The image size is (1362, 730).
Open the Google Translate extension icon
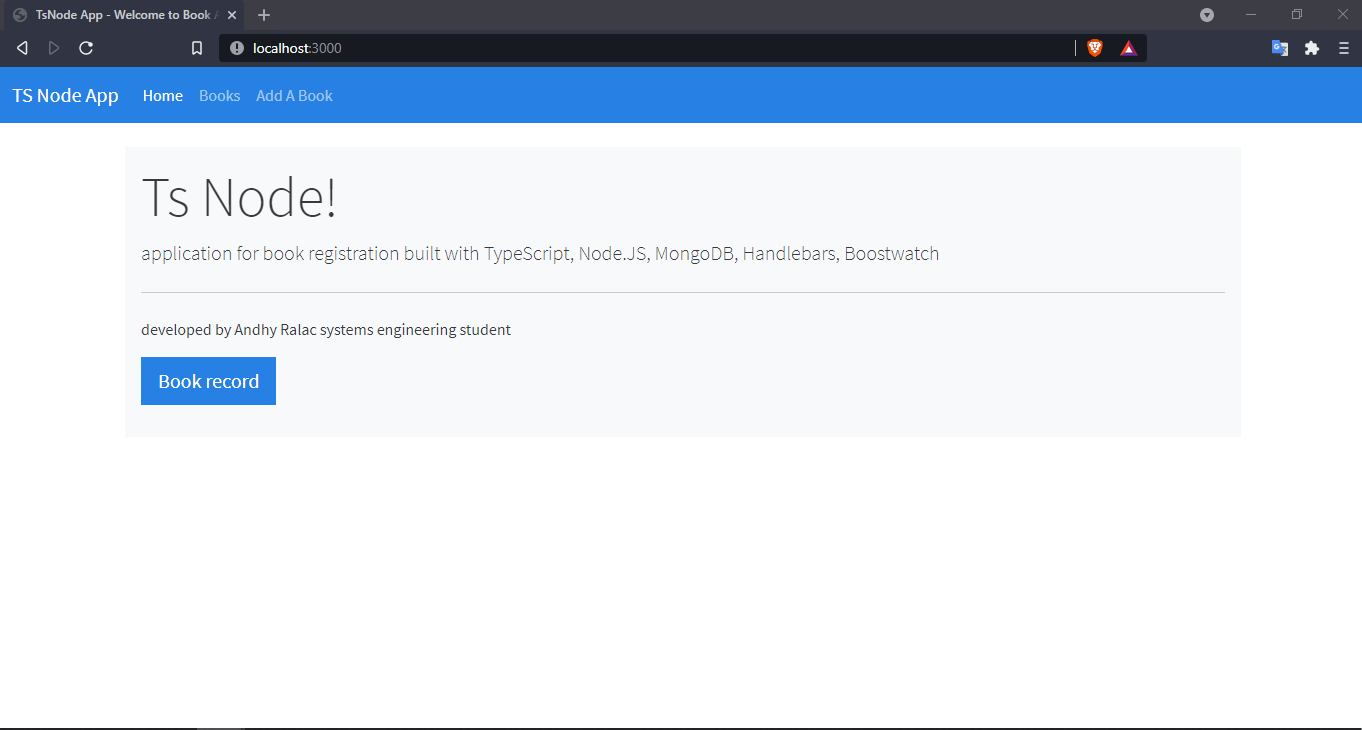pyautogui.click(x=1280, y=48)
